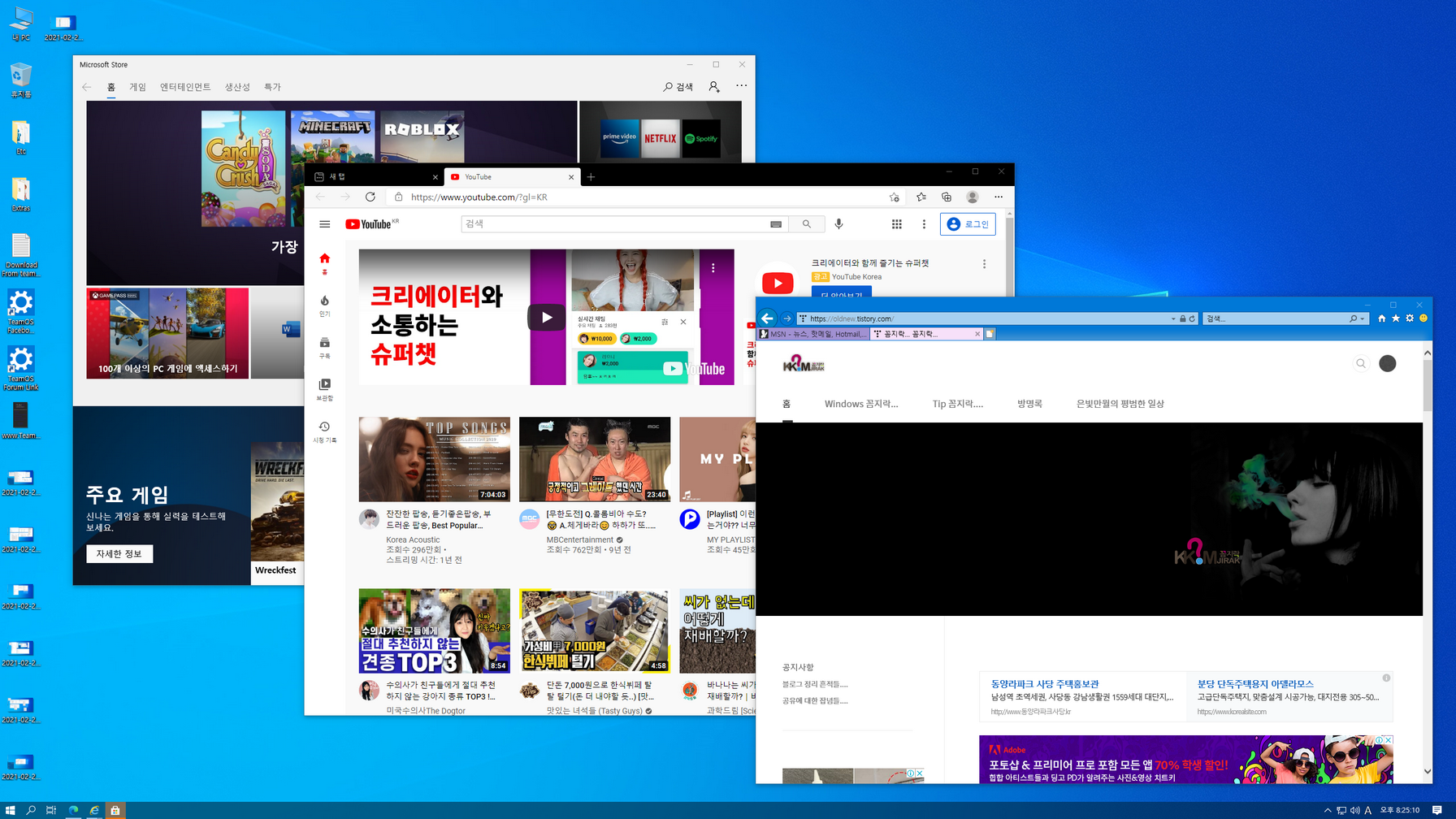Select the 특가 tab in Microsoft Store
The image size is (1456, 819).
[272, 87]
